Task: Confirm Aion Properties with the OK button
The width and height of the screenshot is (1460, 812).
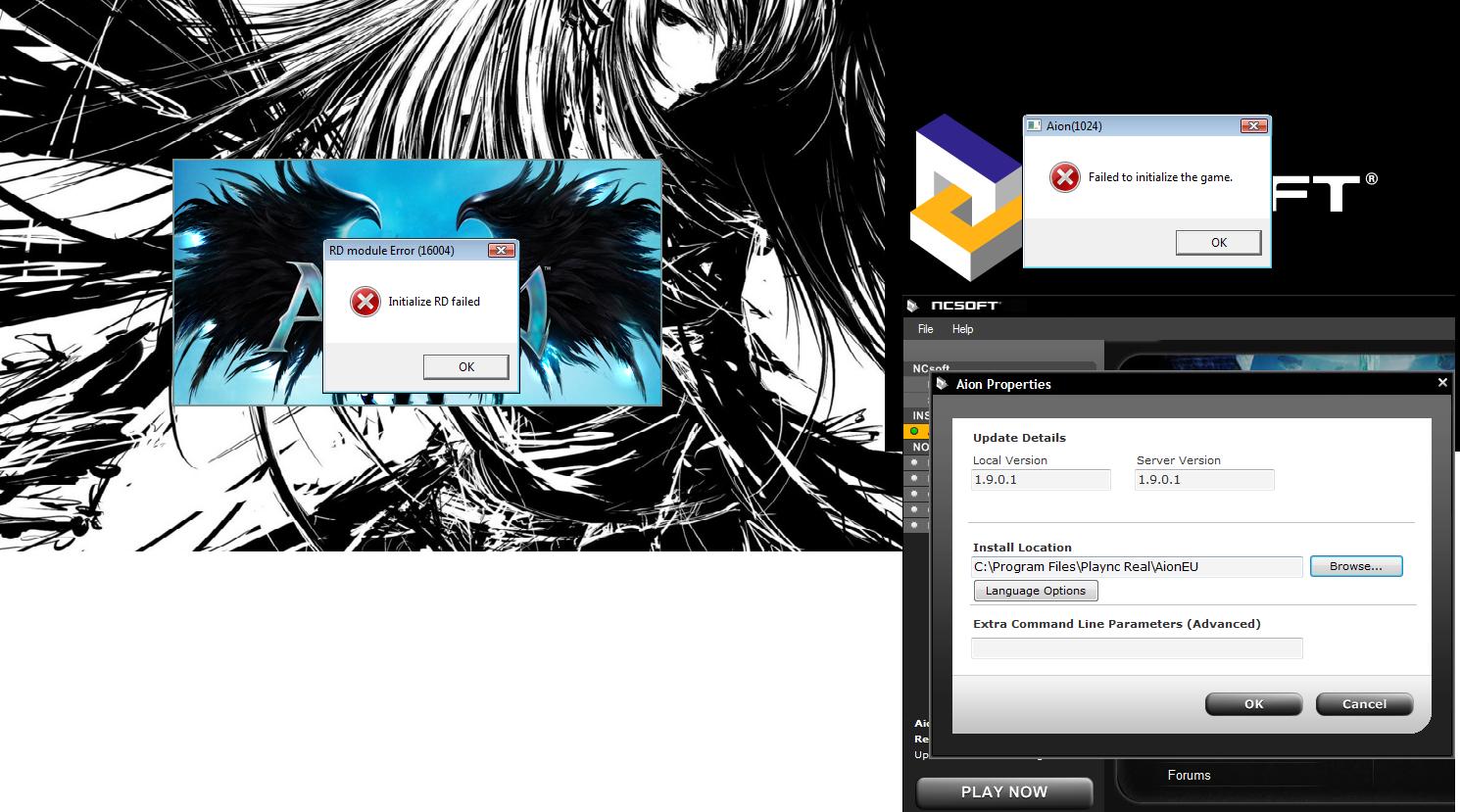Action: tap(1253, 704)
